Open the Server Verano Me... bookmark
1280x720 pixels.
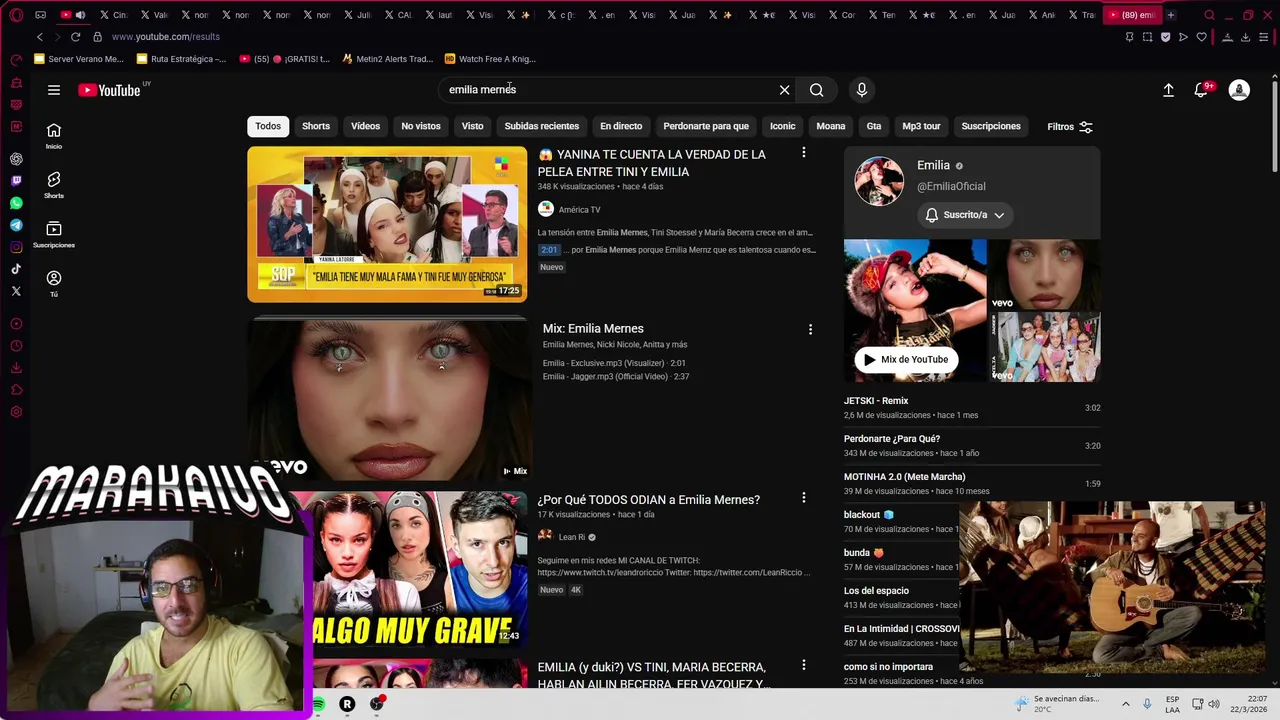pyautogui.click(x=79, y=59)
